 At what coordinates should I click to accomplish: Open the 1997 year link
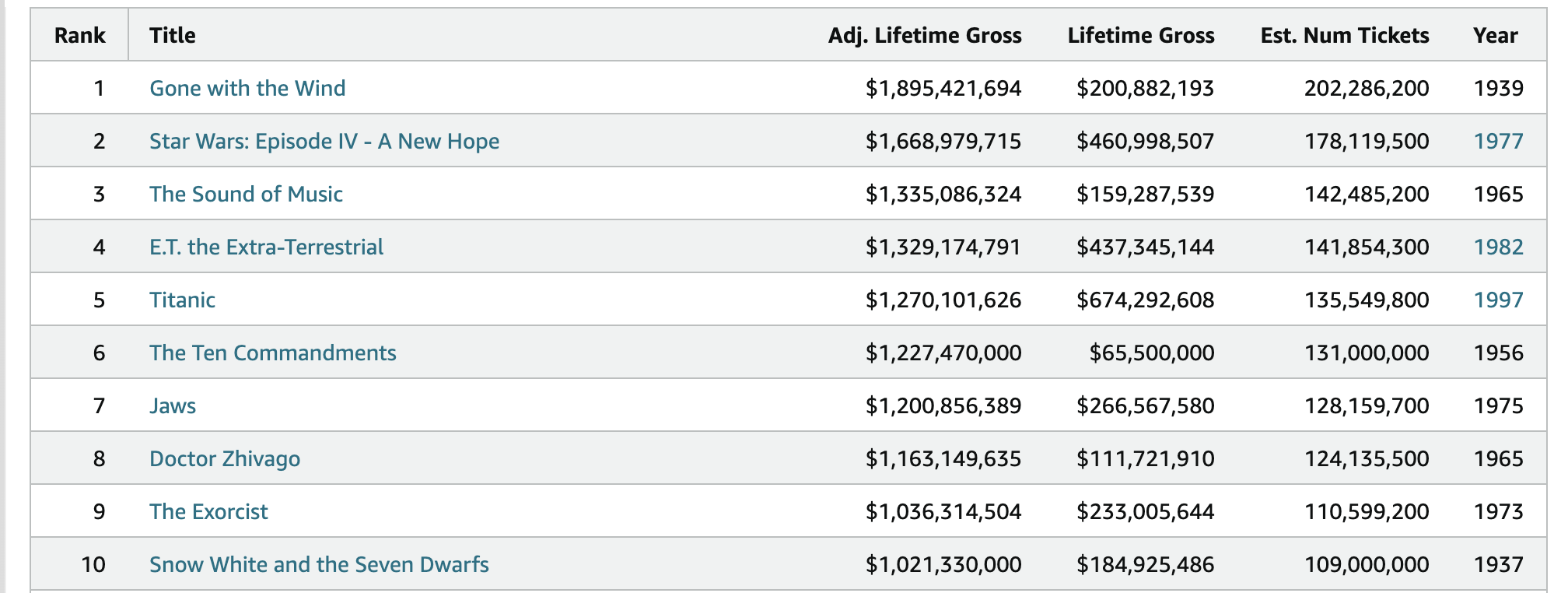pos(1498,300)
